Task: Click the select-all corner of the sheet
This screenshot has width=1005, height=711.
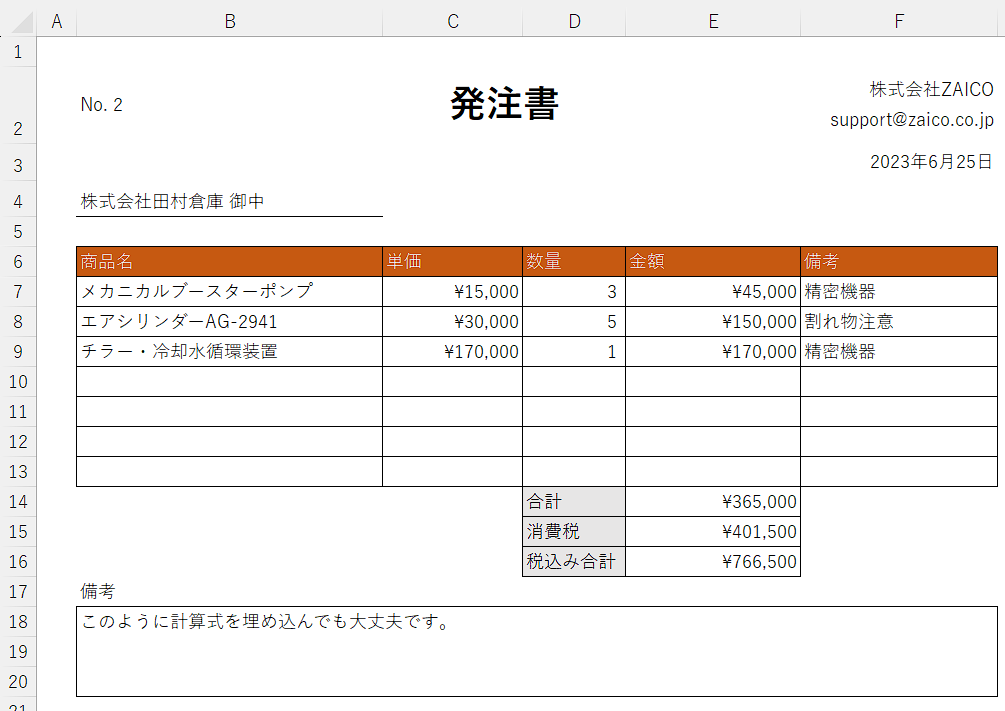Action: [x=18, y=22]
